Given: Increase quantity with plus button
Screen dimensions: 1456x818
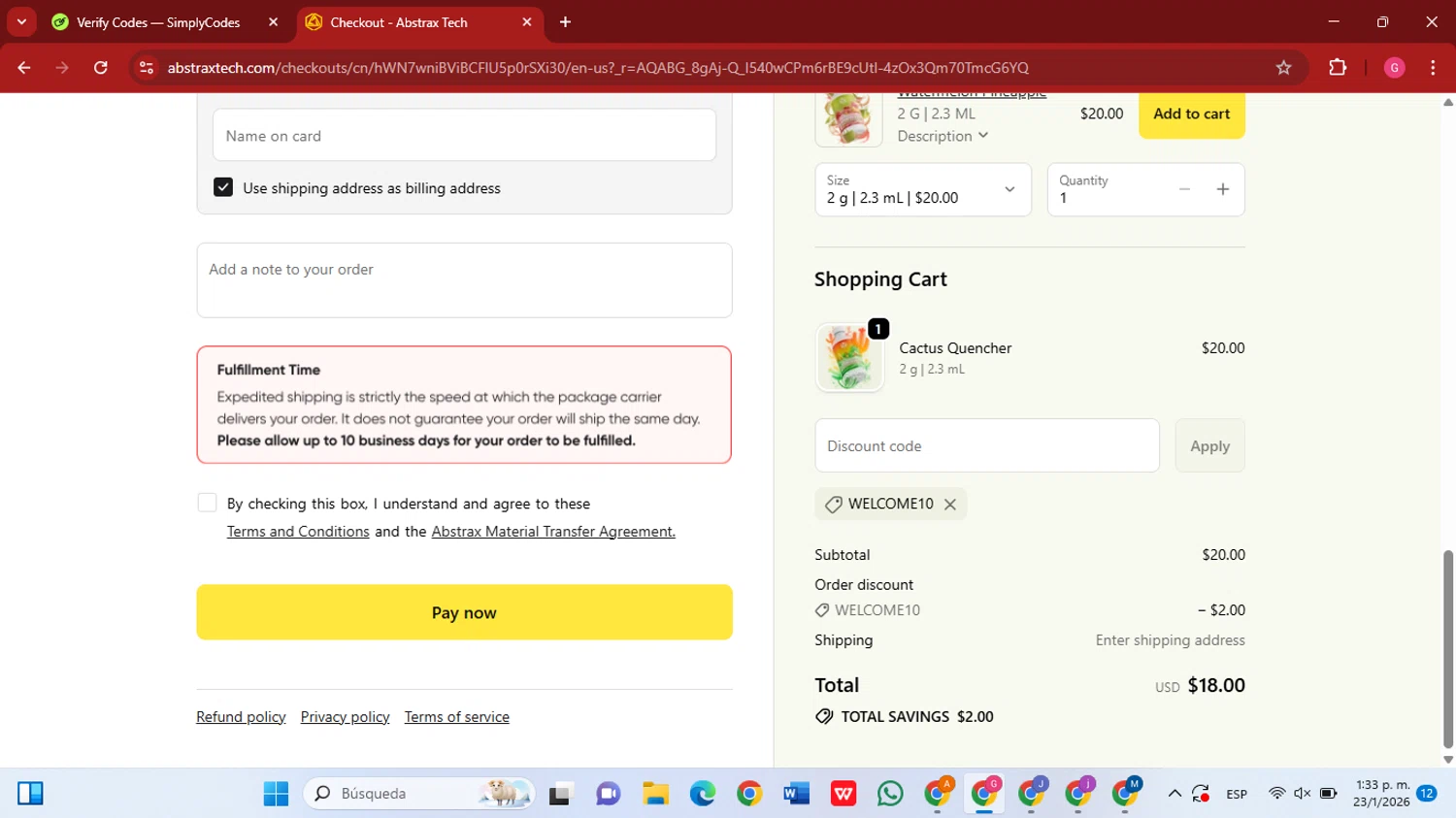Looking at the screenshot, I should pos(1223,190).
